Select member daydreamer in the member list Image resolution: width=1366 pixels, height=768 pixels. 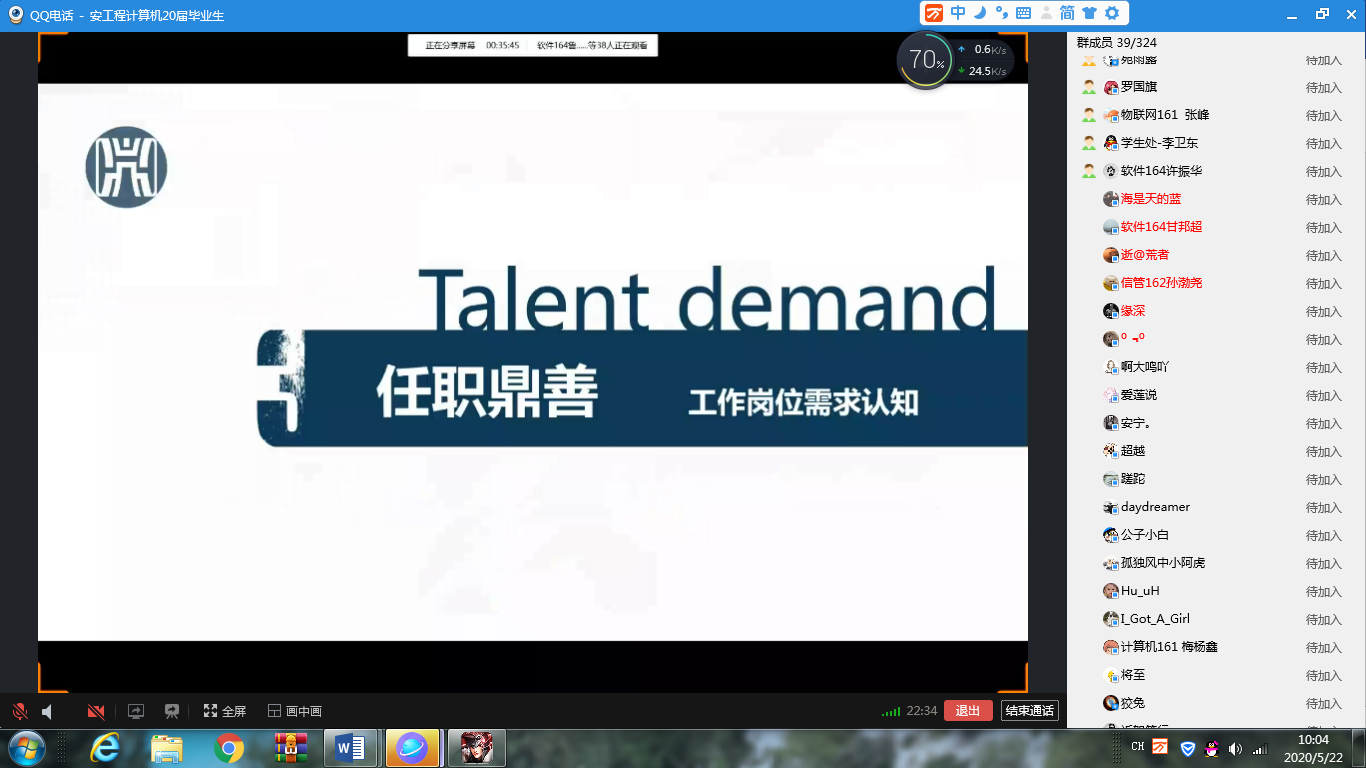pos(1155,507)
